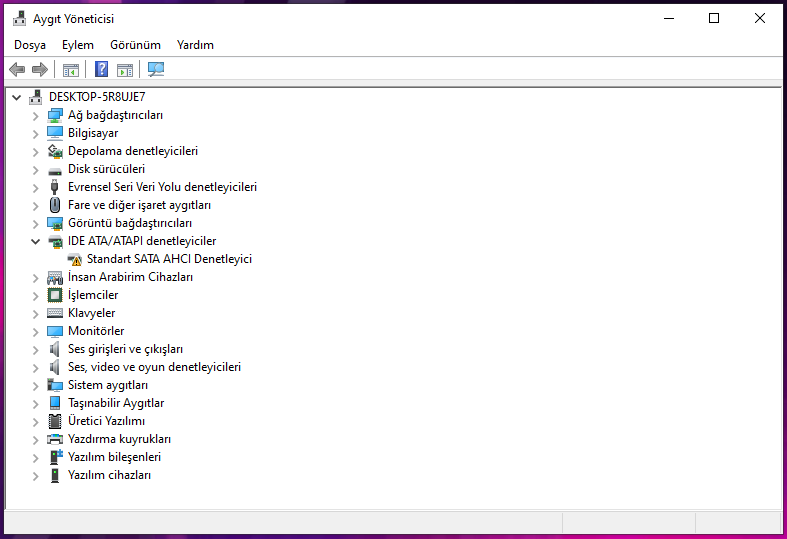The image size is (787, 539).
Task: Expand the Görüntü bağdaştırıcıları branch arrow
Action: coord(35,224)
